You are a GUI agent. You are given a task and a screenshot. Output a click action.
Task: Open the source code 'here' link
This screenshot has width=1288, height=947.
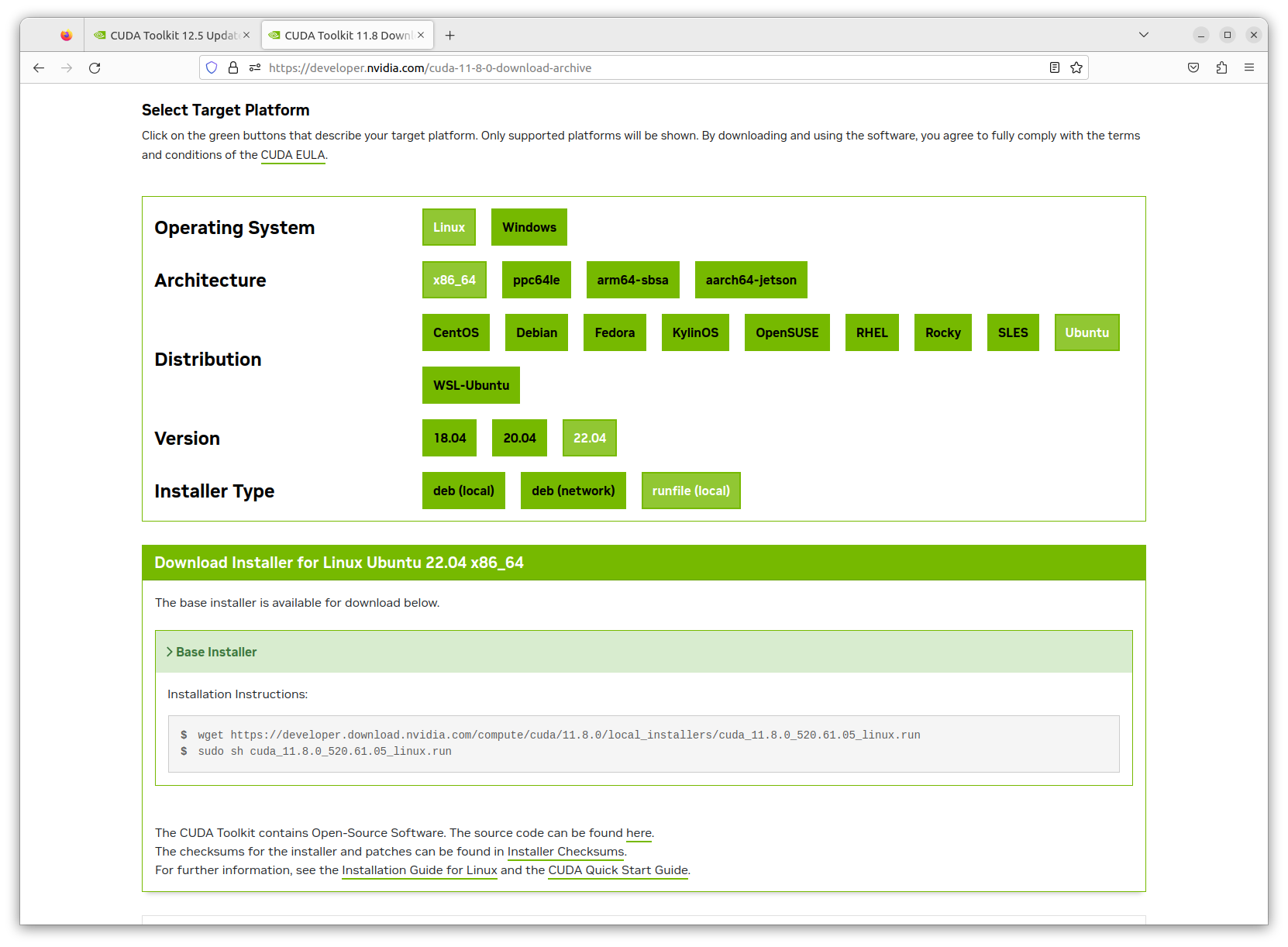tap(639, 833)
